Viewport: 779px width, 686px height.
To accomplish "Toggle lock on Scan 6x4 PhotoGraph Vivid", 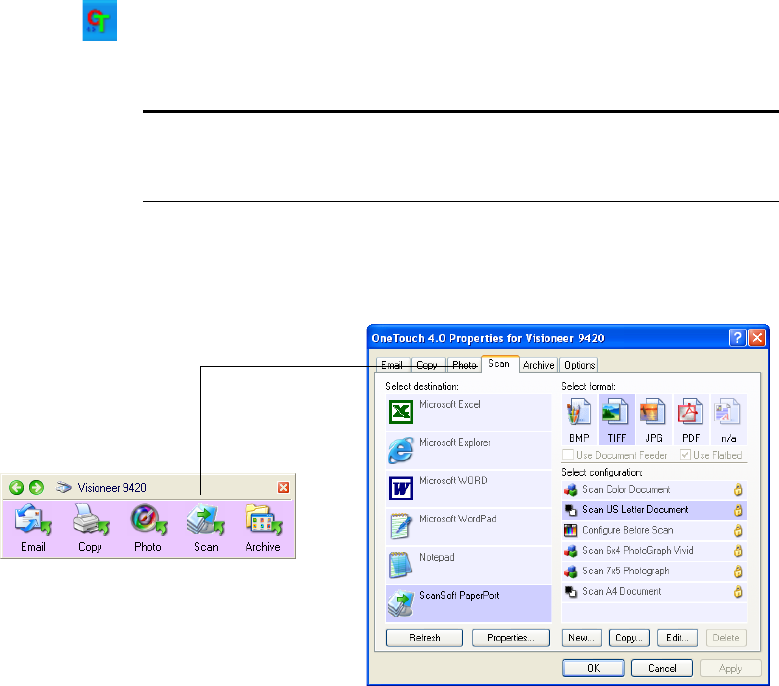I will click(x=738, y=551).
